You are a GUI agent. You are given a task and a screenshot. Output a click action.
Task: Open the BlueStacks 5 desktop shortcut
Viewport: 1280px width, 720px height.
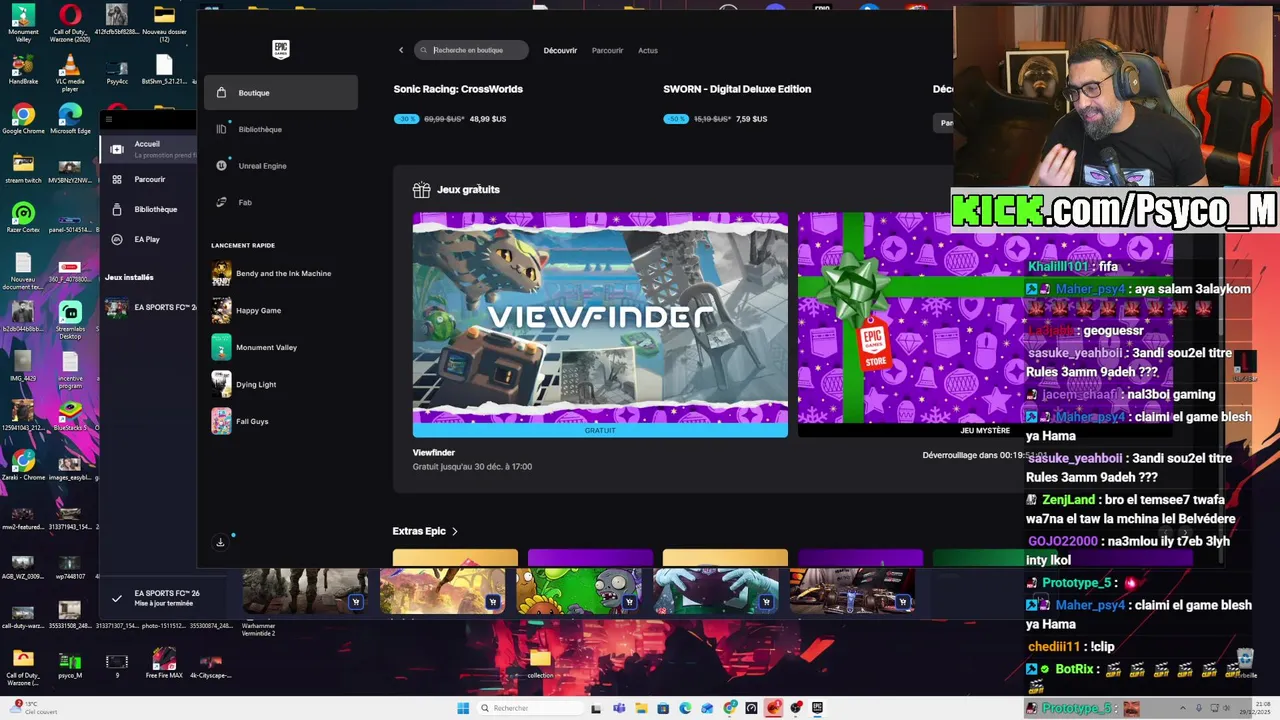70,415
